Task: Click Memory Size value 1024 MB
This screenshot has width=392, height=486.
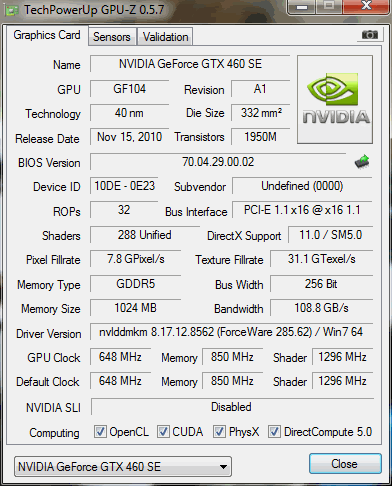Action: pos(136,308)
